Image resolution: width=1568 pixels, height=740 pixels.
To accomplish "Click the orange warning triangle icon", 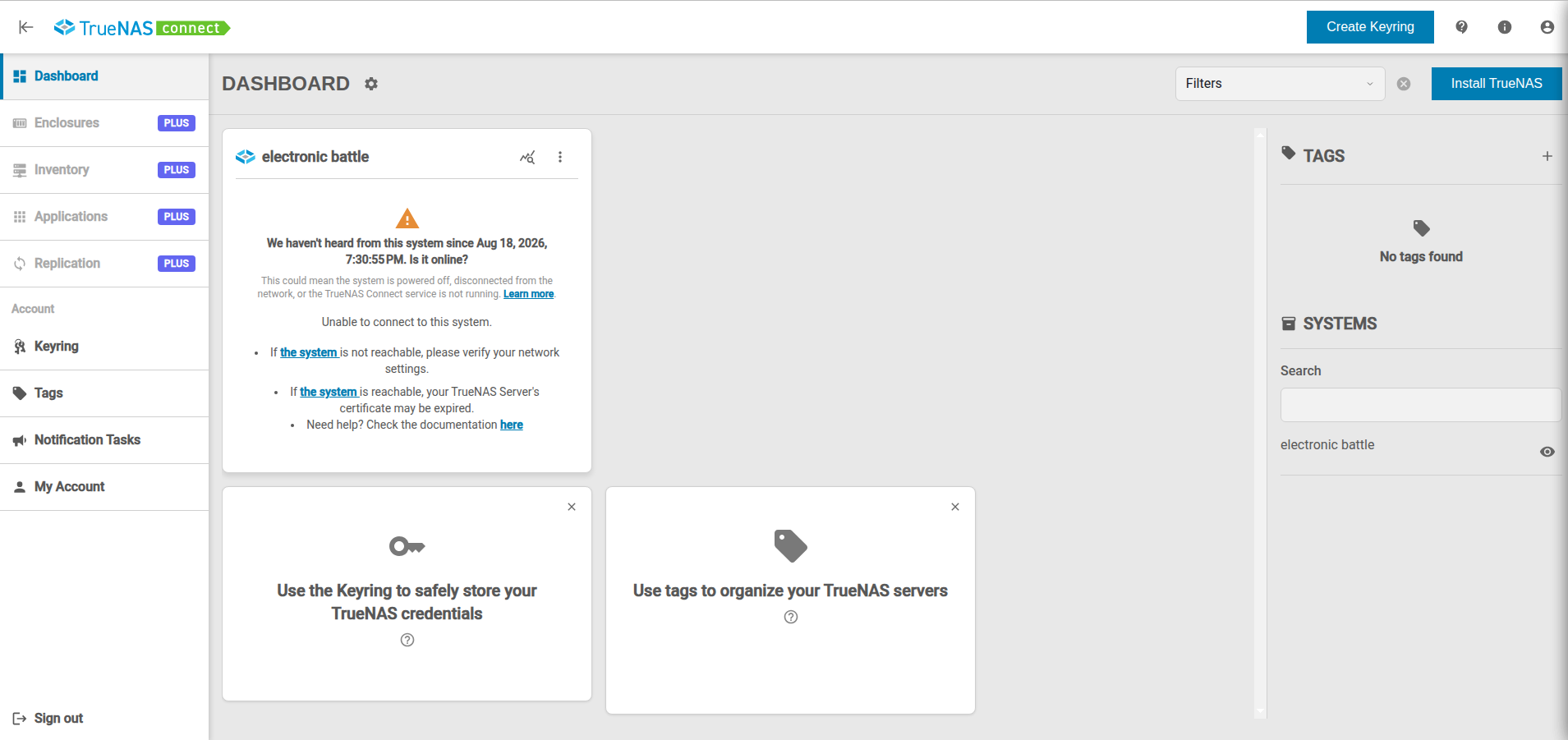I will [407, 218].
